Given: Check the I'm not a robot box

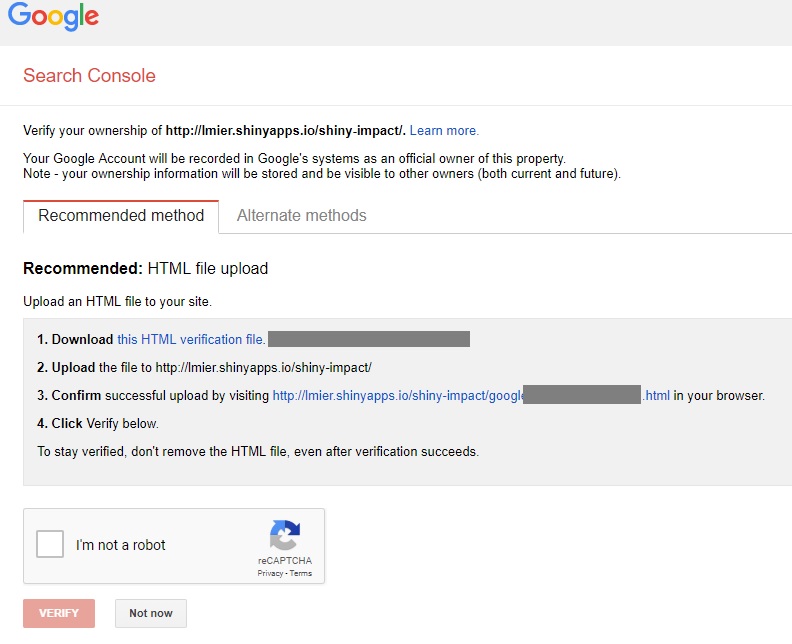Looking at the screenshot, I should (x=50, y=544).
